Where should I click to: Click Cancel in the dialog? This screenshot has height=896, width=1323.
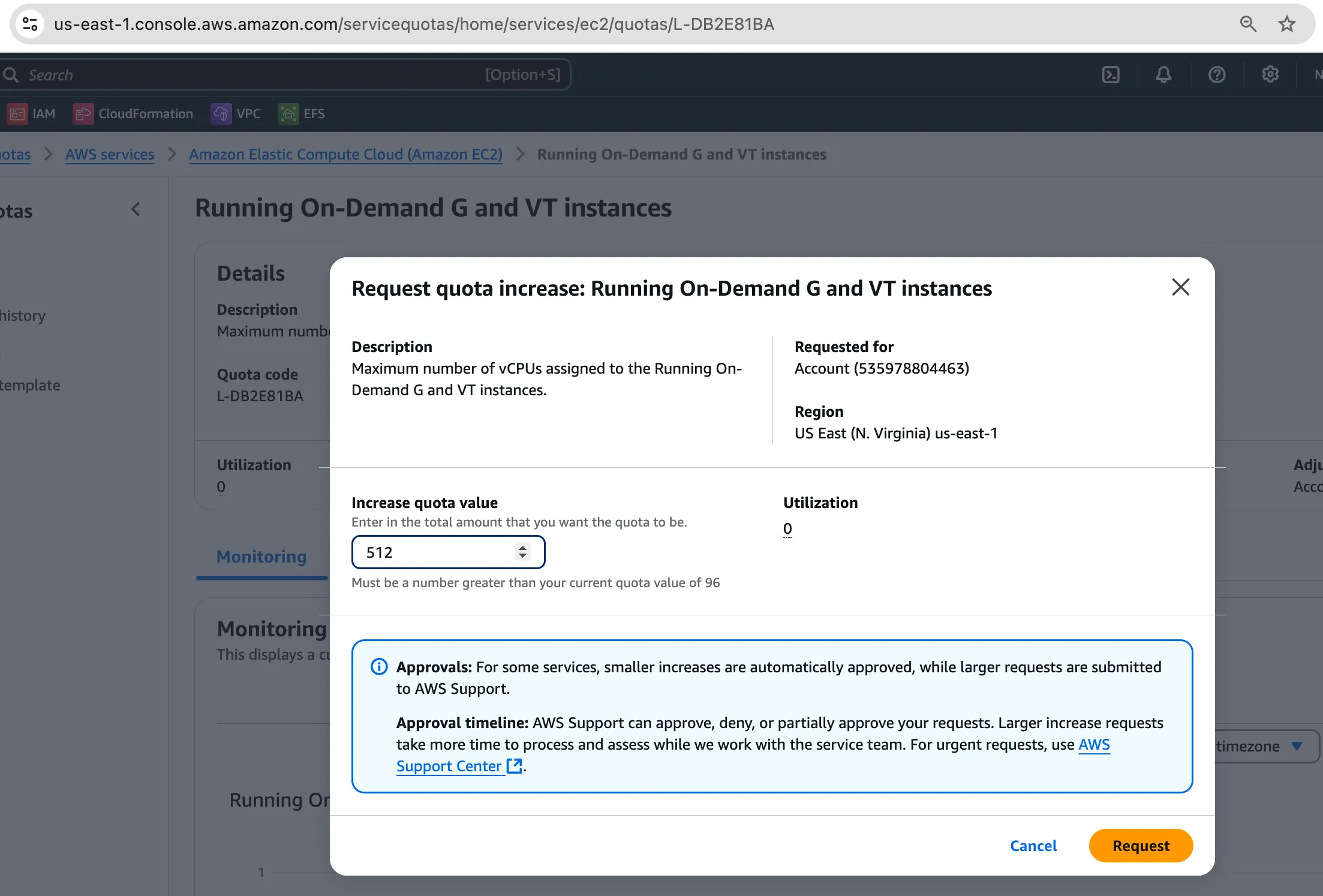[x=1033, y=846]
